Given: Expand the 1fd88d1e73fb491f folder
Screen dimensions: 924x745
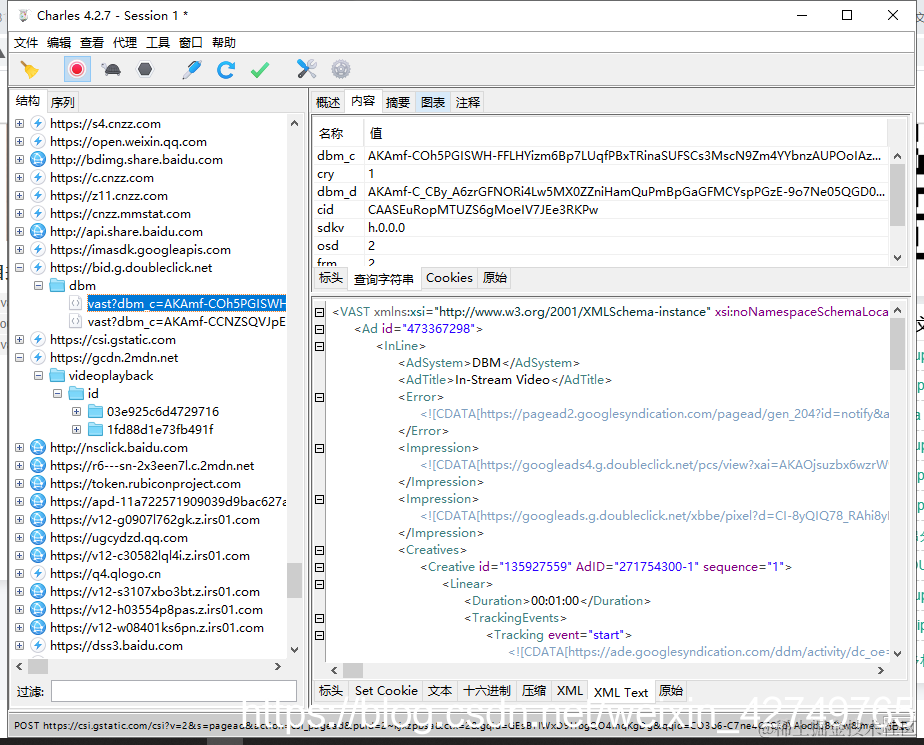Looking at the screenshot, I should (x=76, y=429).
